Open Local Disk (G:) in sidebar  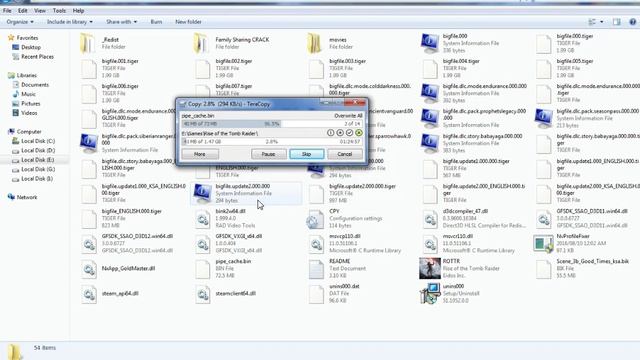[x=33, y=169]
